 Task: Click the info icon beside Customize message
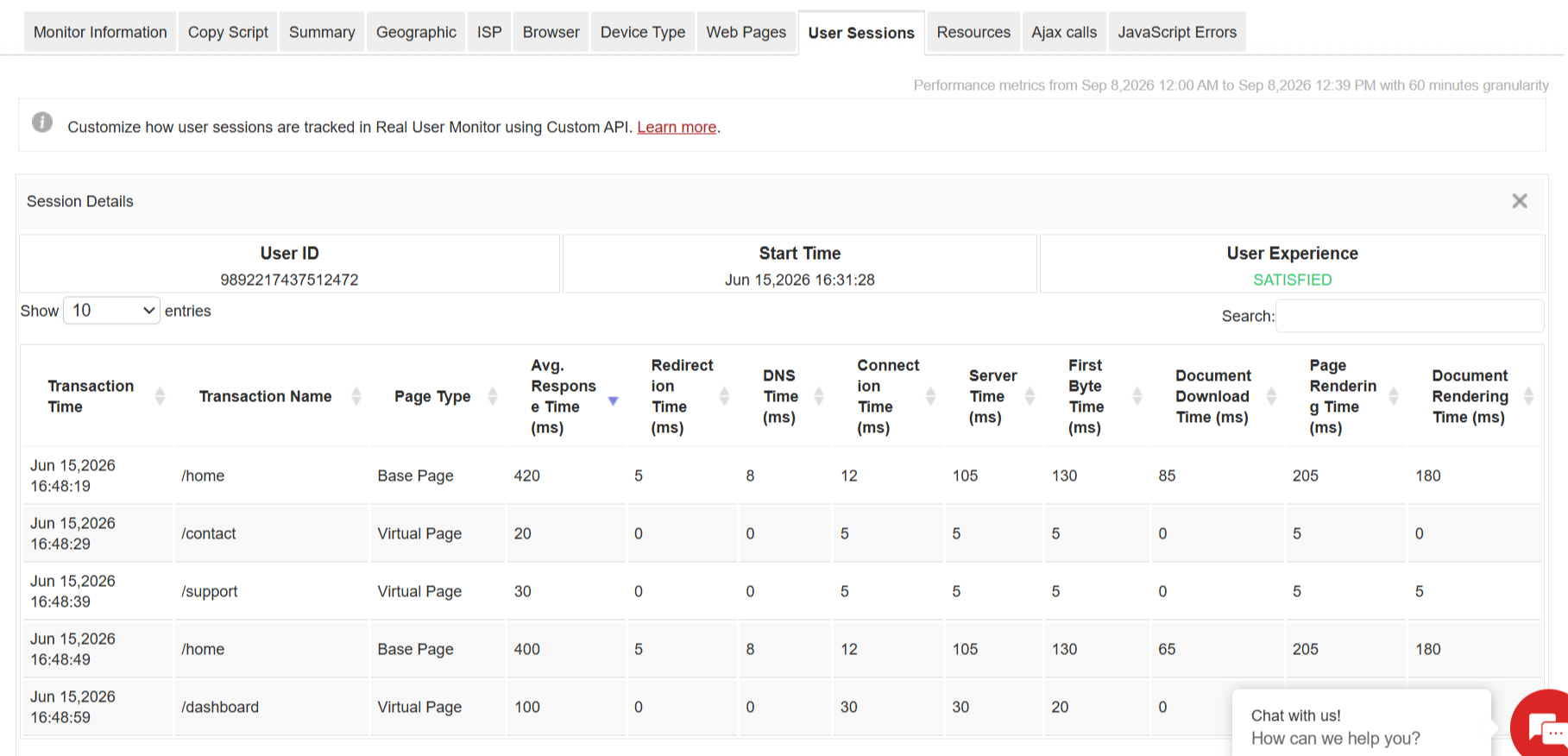pos(42,123)
